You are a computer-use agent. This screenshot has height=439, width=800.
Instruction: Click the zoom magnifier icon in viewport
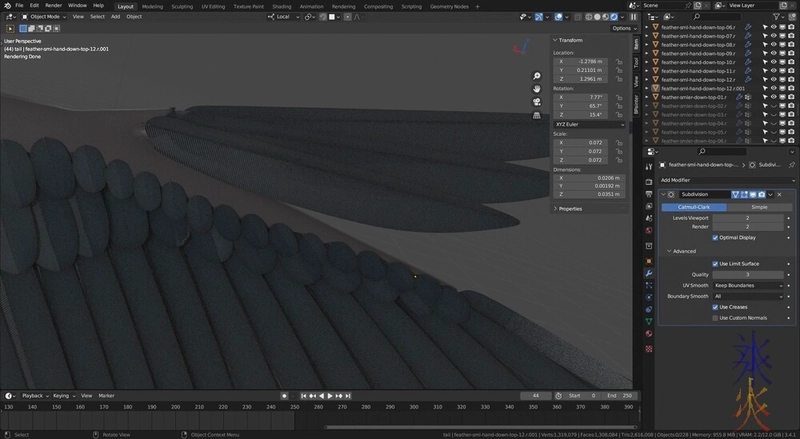(x=537, y=76)
